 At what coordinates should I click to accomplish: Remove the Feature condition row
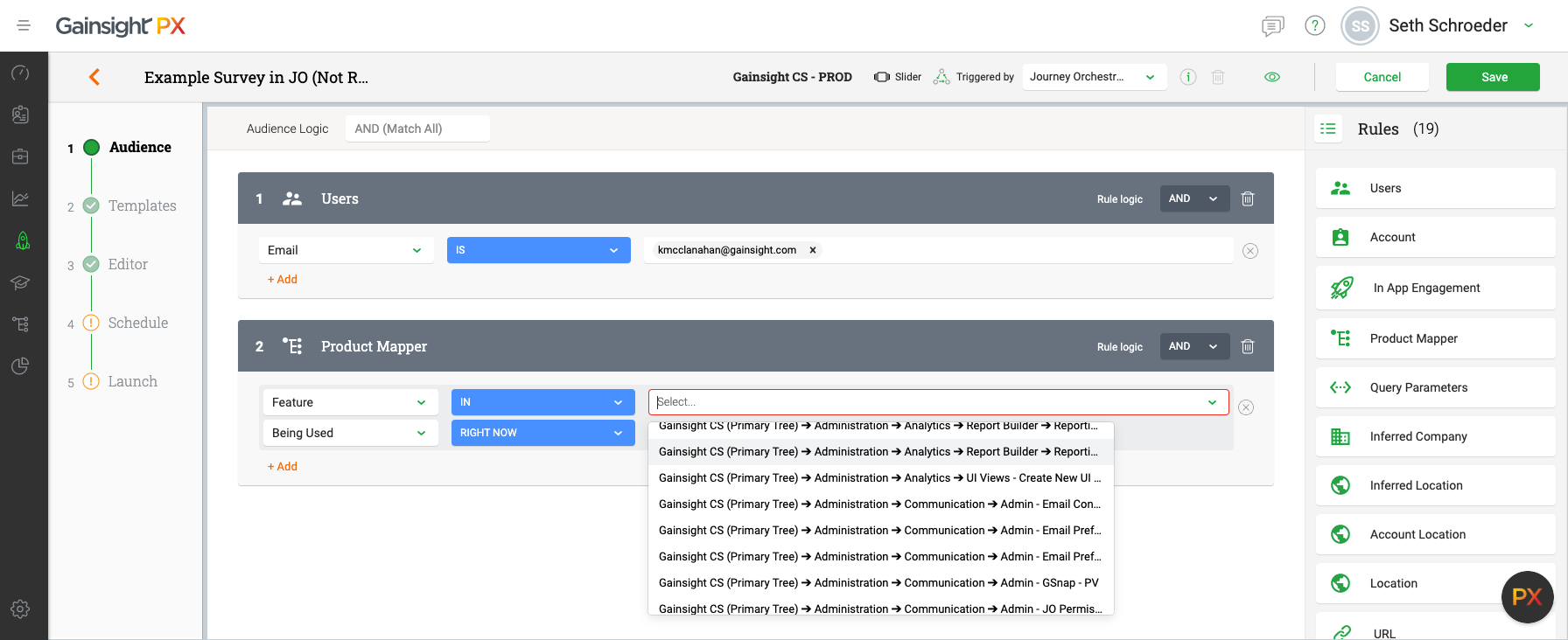point(1246,407)
